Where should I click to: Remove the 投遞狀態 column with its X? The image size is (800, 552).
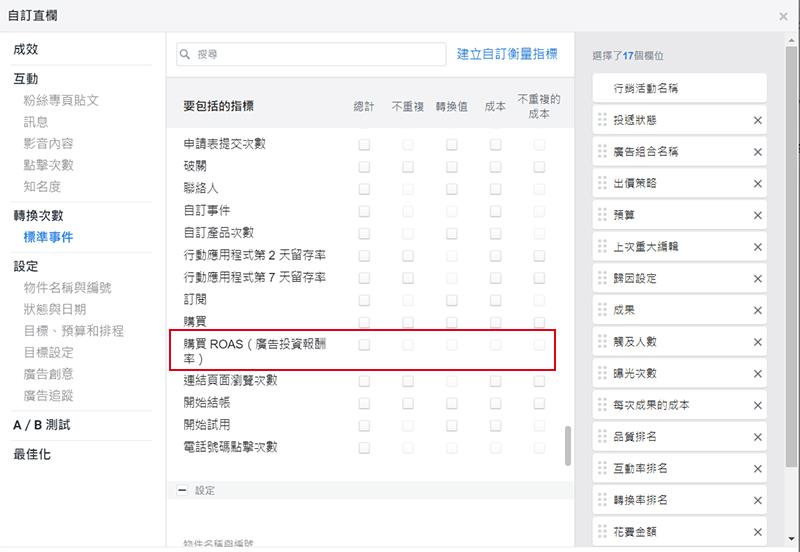coord(757,120)
